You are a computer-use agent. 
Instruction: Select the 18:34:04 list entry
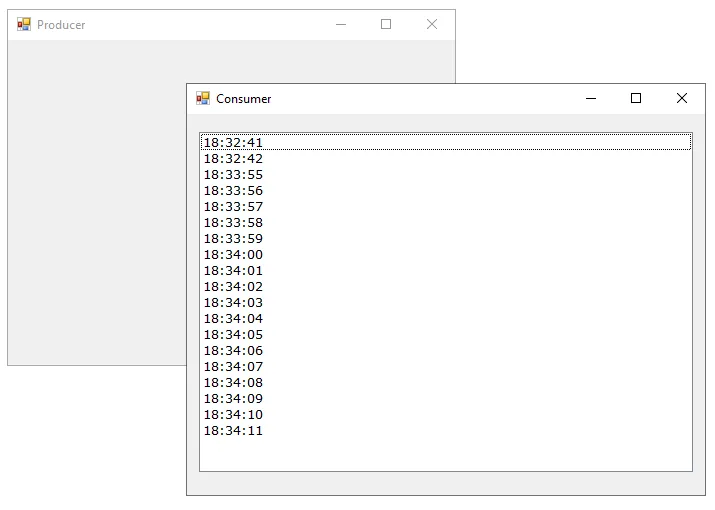click(446, 318)
